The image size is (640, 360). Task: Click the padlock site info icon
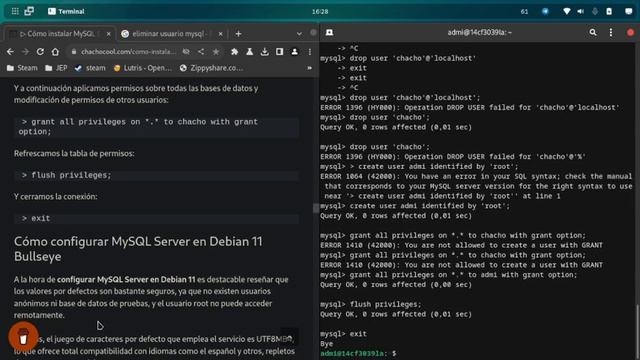tap(74, 52)
